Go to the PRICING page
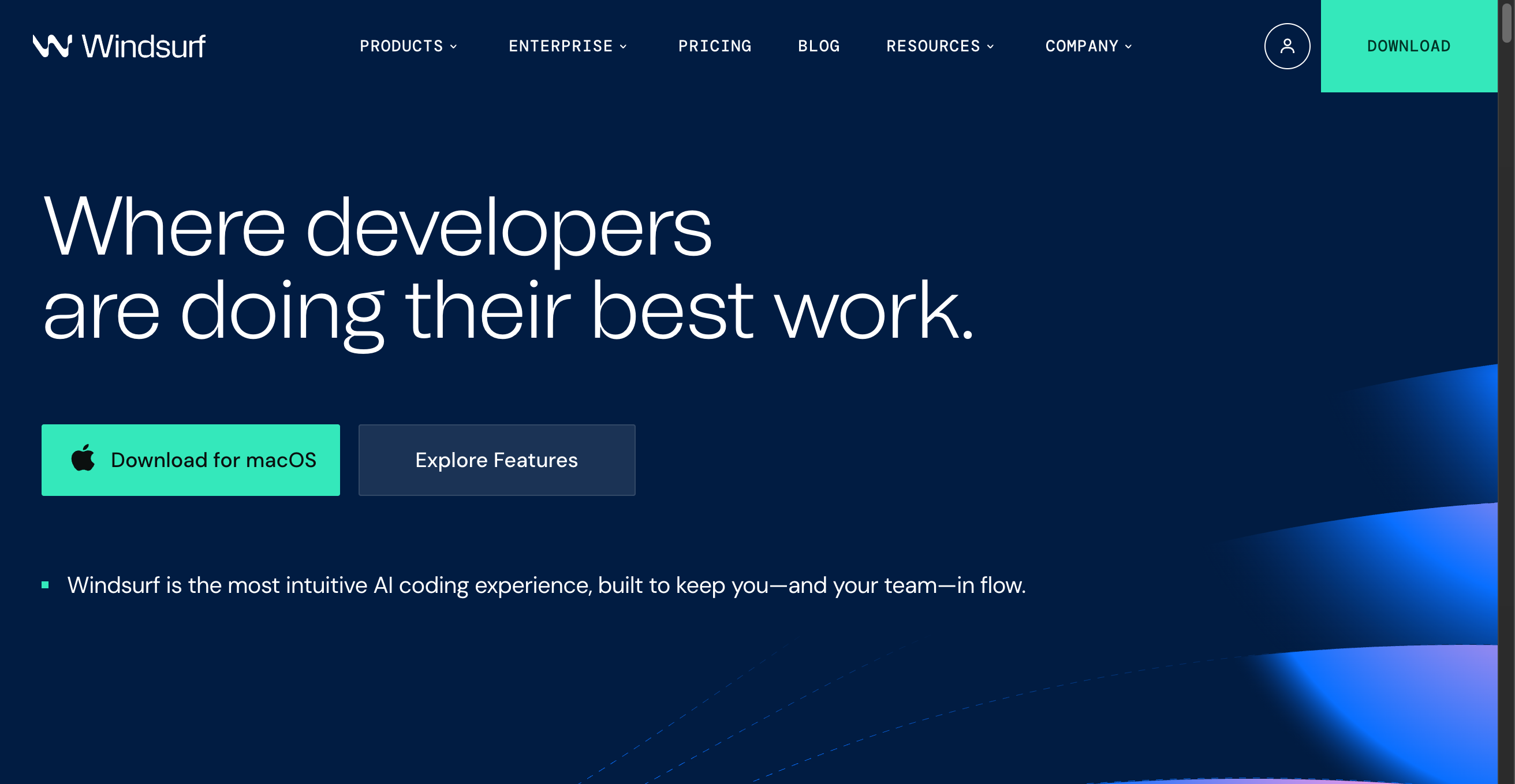This screenshot has width=1515, height=784. (715, 46)
